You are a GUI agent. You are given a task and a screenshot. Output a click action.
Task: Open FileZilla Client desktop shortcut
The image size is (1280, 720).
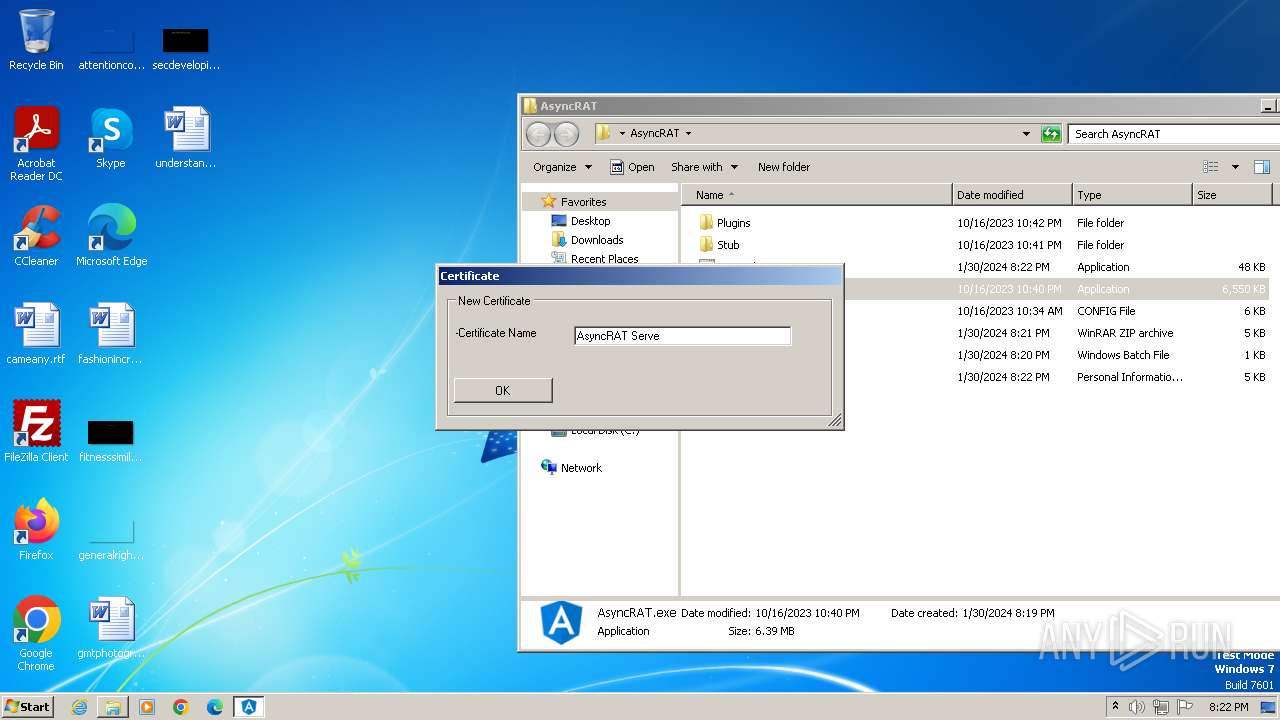click(36, 432)
